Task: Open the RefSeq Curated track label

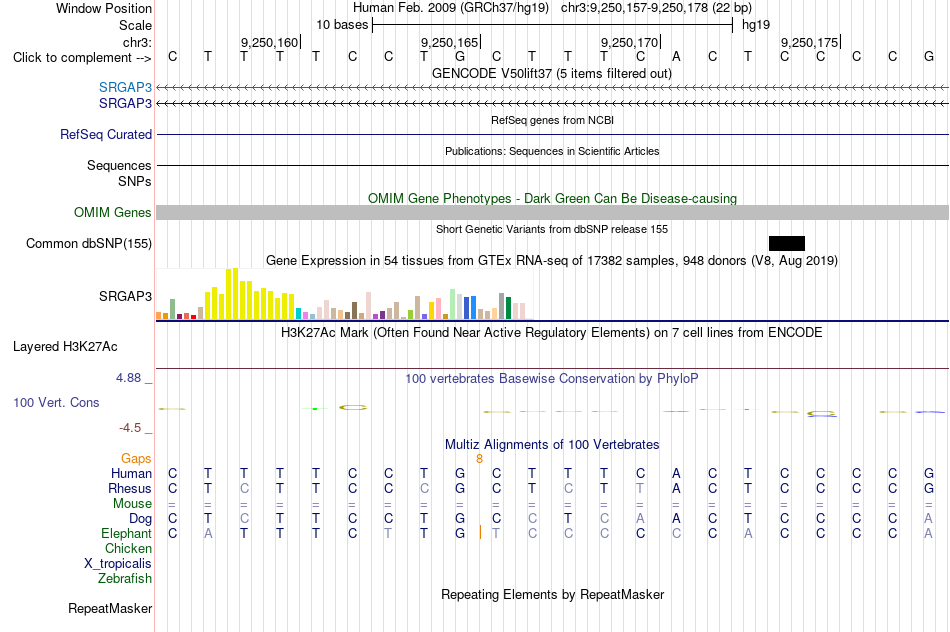Action: coord(106,135)
